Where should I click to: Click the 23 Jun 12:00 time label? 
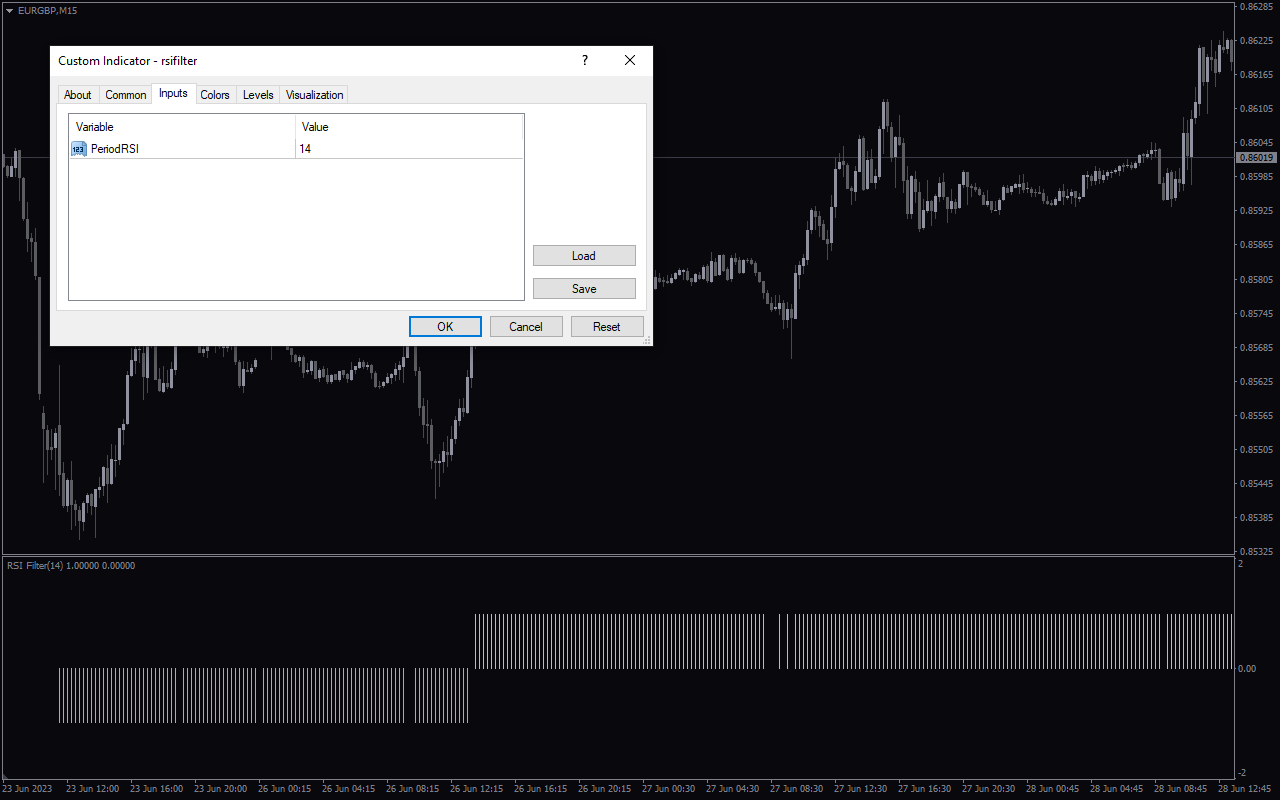click(x=92, y=789)
